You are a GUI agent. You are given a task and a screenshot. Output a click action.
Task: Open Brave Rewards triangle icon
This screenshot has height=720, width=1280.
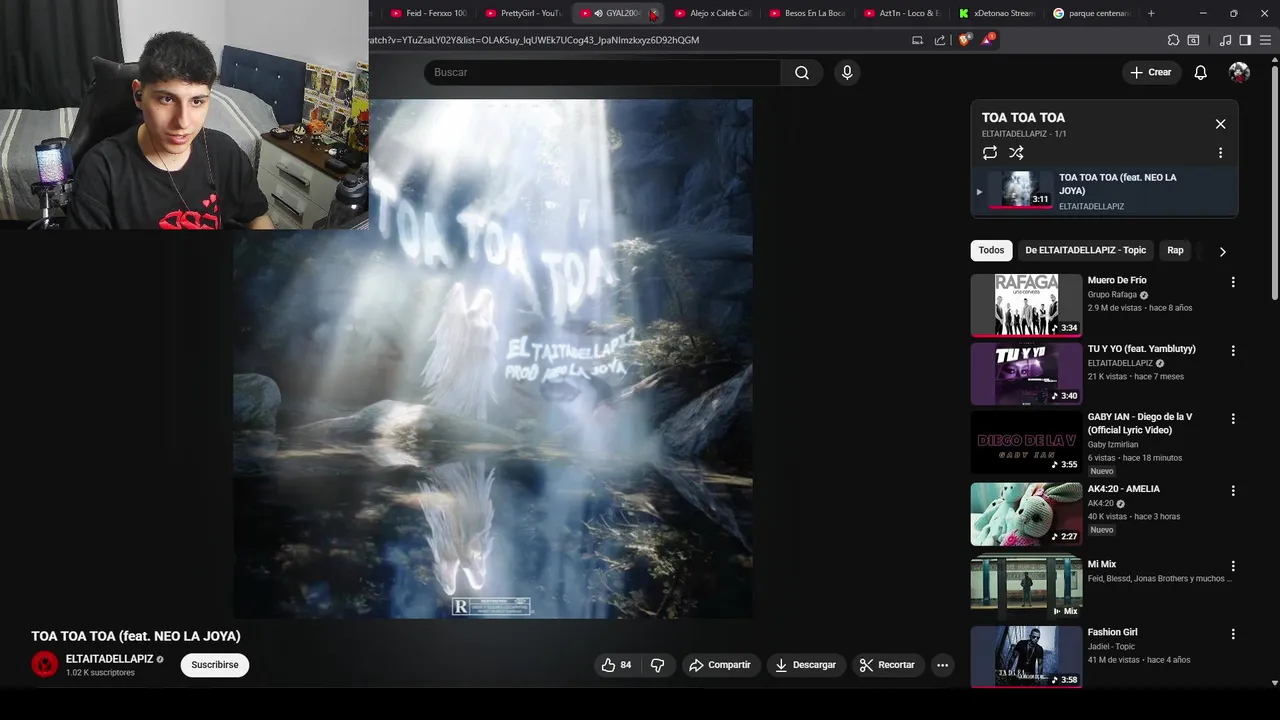988,40
